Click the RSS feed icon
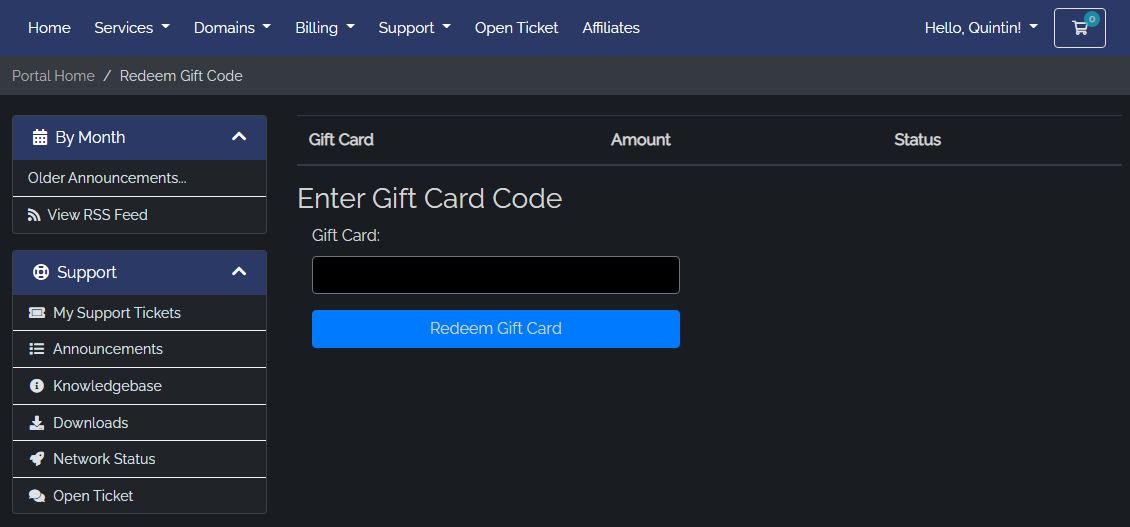1130x527 pixels. click(x=35, y=215)
